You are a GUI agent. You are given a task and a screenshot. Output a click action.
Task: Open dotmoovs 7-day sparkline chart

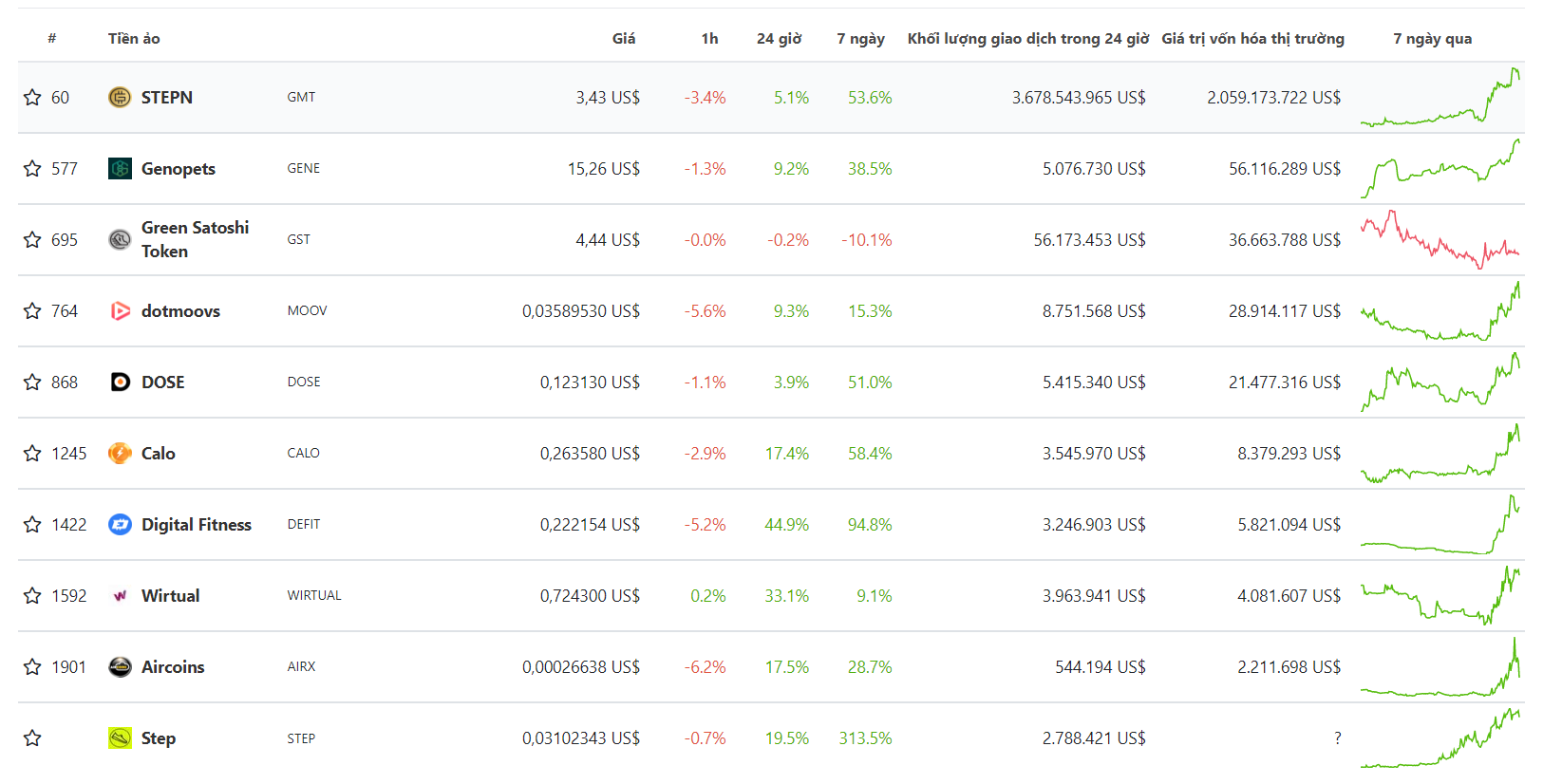click(1440, 310)
